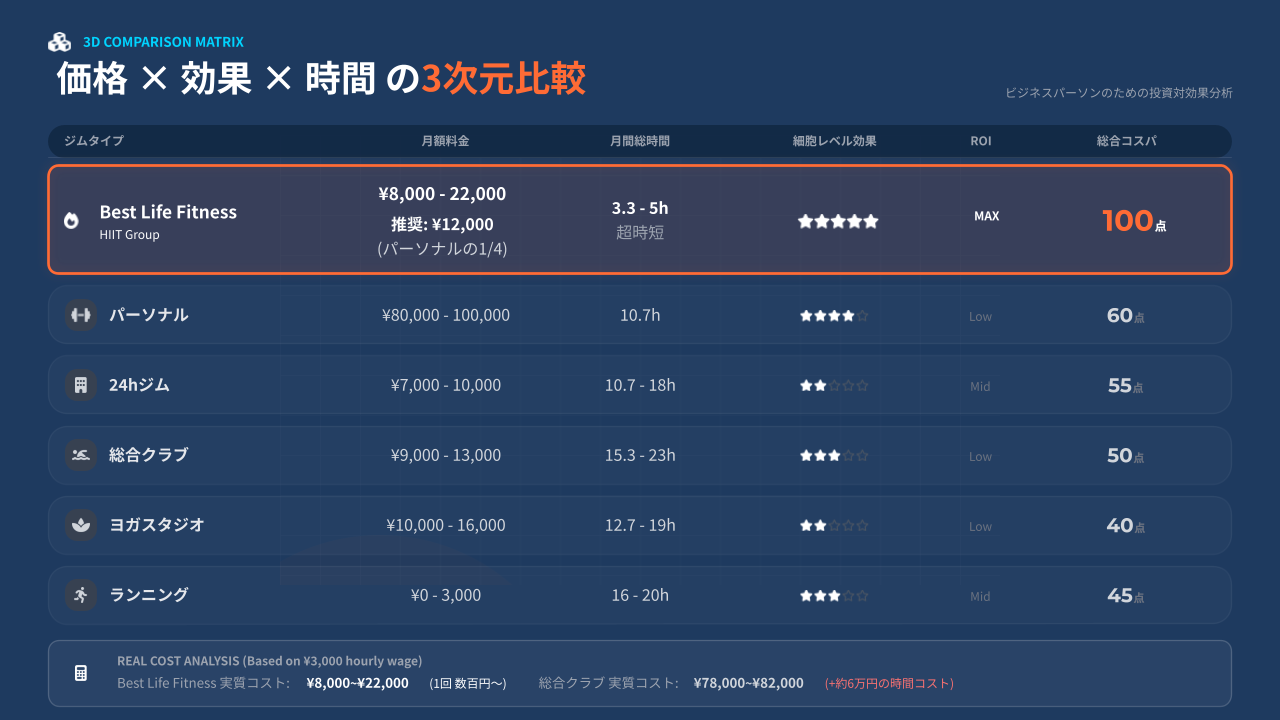Click the 3D COMPARISON MATRIX cube icon
The image size is (1280, 720).
pyautogui.click(x=60, y=41)
